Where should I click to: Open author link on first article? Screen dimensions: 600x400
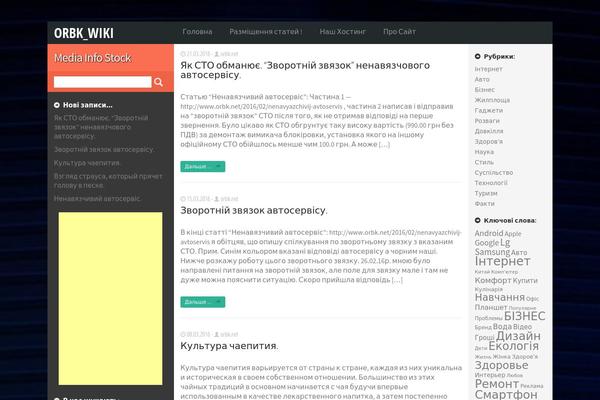tap(229, 54)
